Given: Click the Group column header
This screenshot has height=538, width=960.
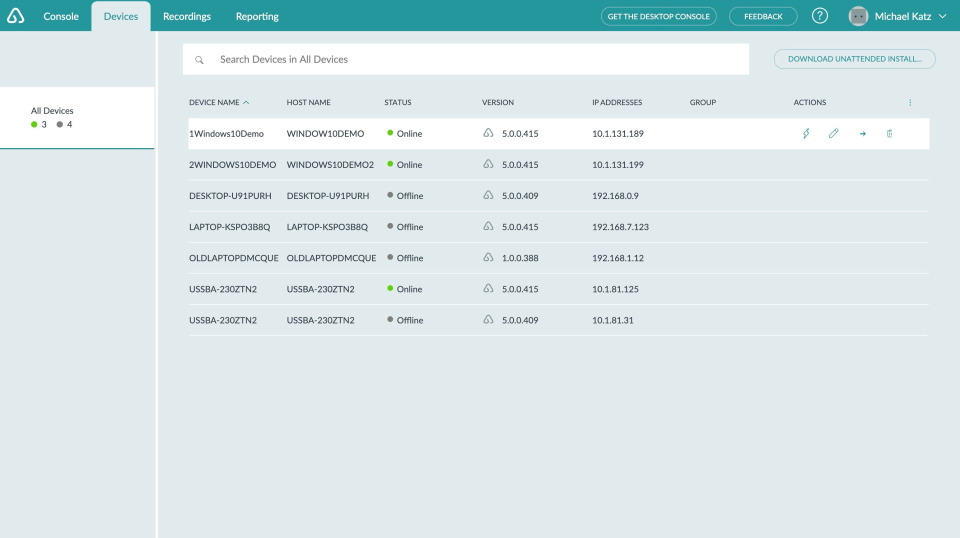Looking at the screenshot, I should (x=703, y=102).
